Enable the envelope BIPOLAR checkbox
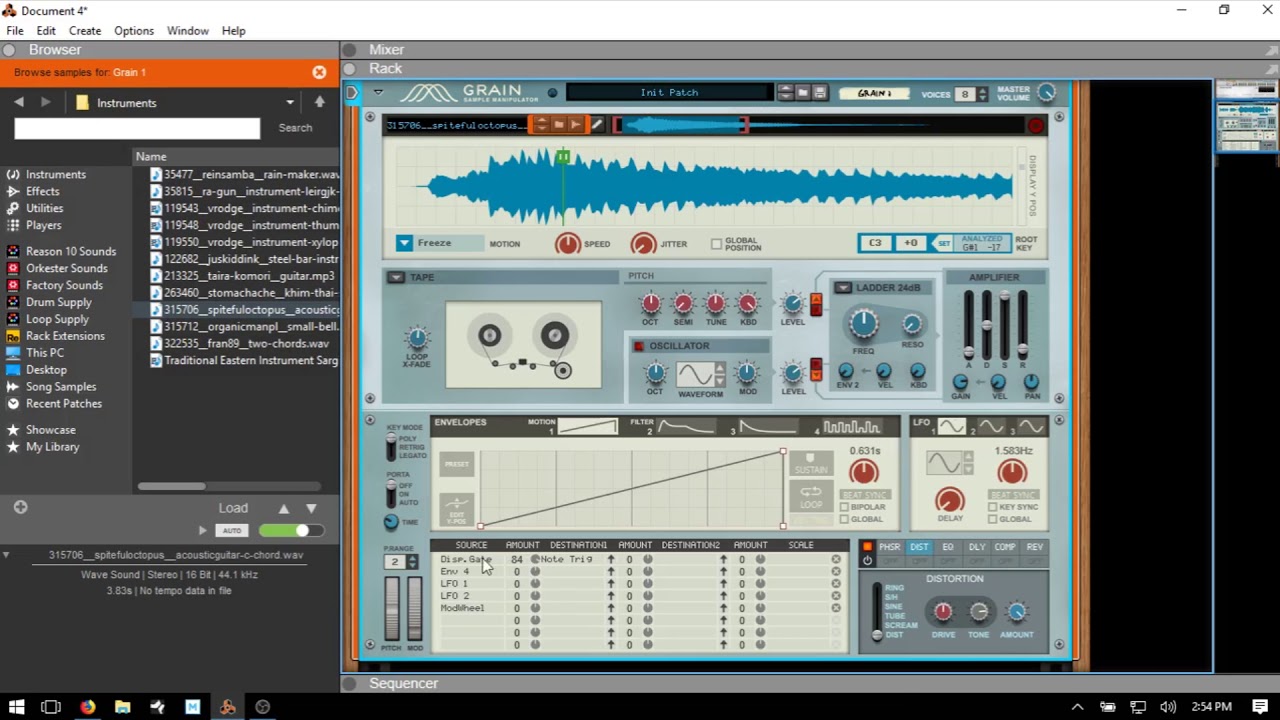This screenshot has width=1280, height=720. (845, 507)
